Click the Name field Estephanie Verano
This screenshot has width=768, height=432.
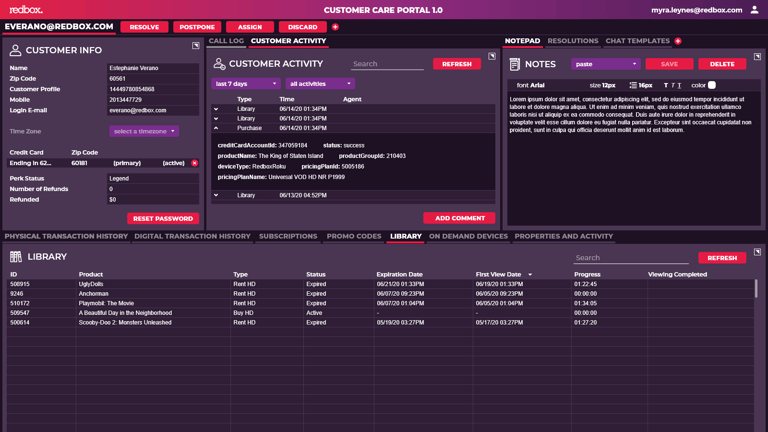(x=153, y=68)
